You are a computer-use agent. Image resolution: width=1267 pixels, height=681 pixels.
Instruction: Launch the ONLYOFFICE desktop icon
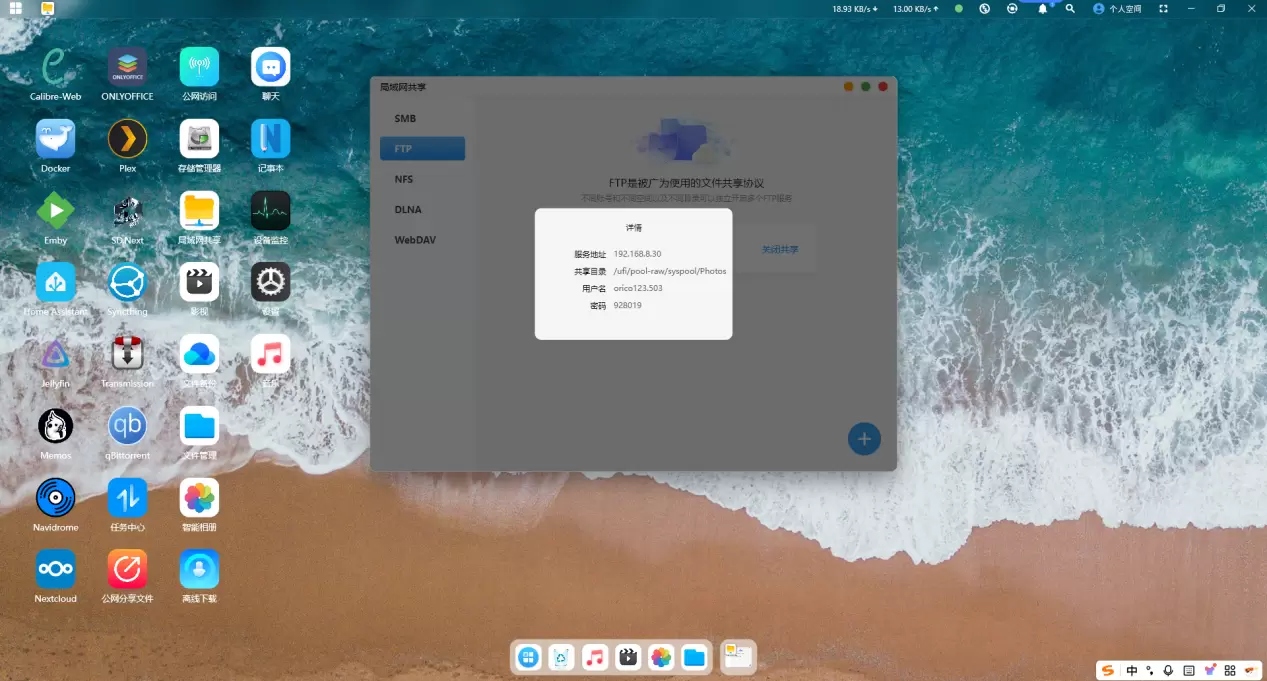[127, 68]
